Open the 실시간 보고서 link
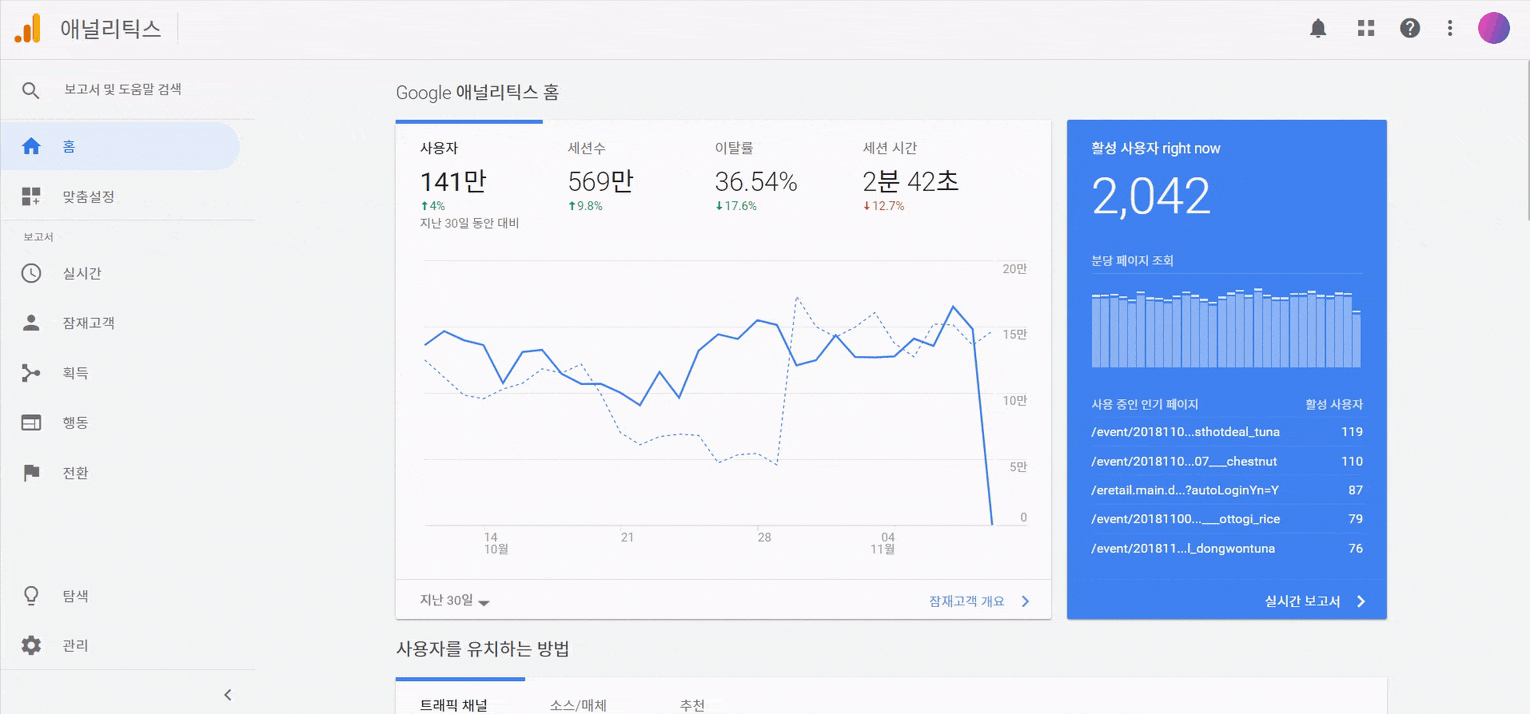 click(1302, 601)
